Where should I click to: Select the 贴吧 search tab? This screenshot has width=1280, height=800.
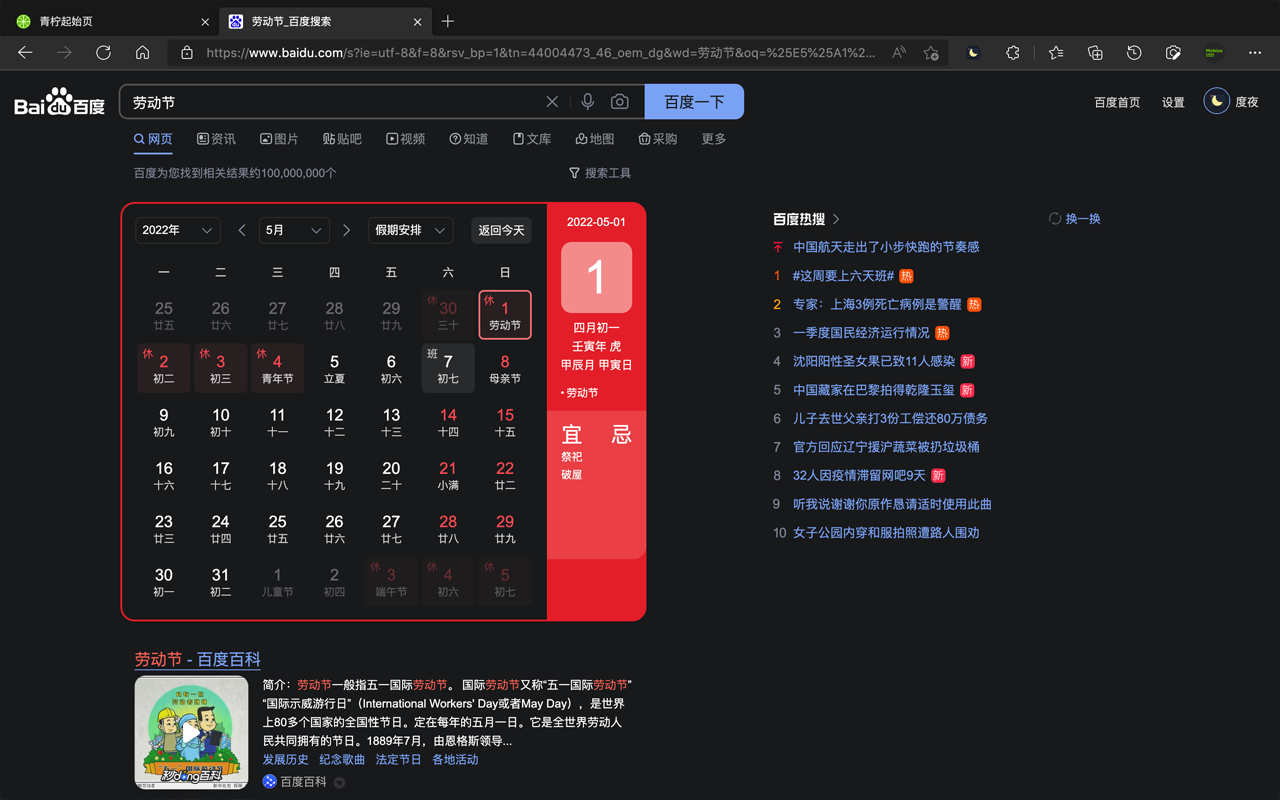click(342, 139)
